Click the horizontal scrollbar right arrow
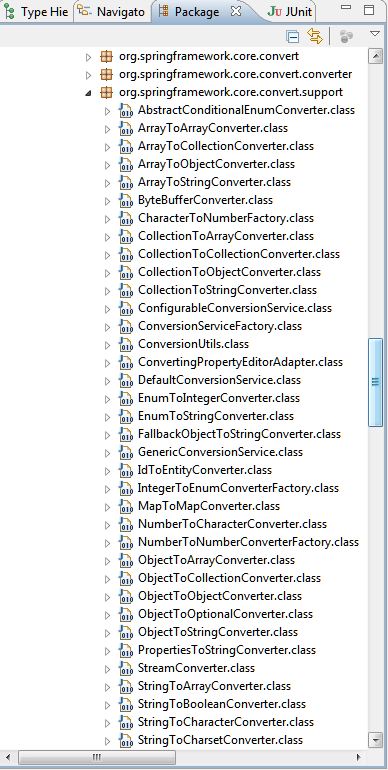This screenshot has width=388, height=770. (359, 757)
